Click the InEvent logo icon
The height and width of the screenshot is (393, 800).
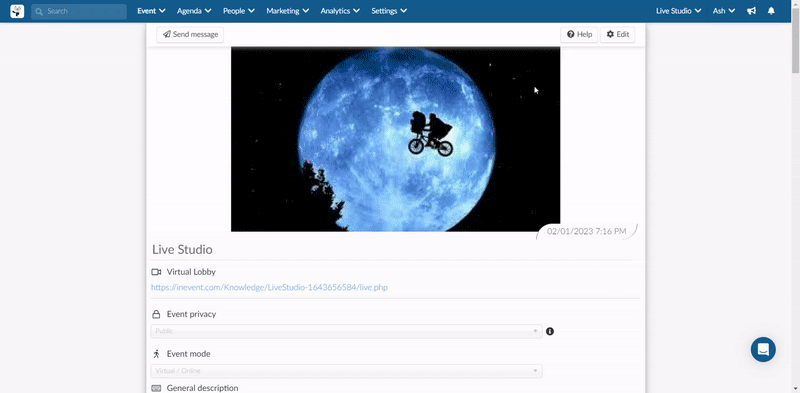(17, 11)
